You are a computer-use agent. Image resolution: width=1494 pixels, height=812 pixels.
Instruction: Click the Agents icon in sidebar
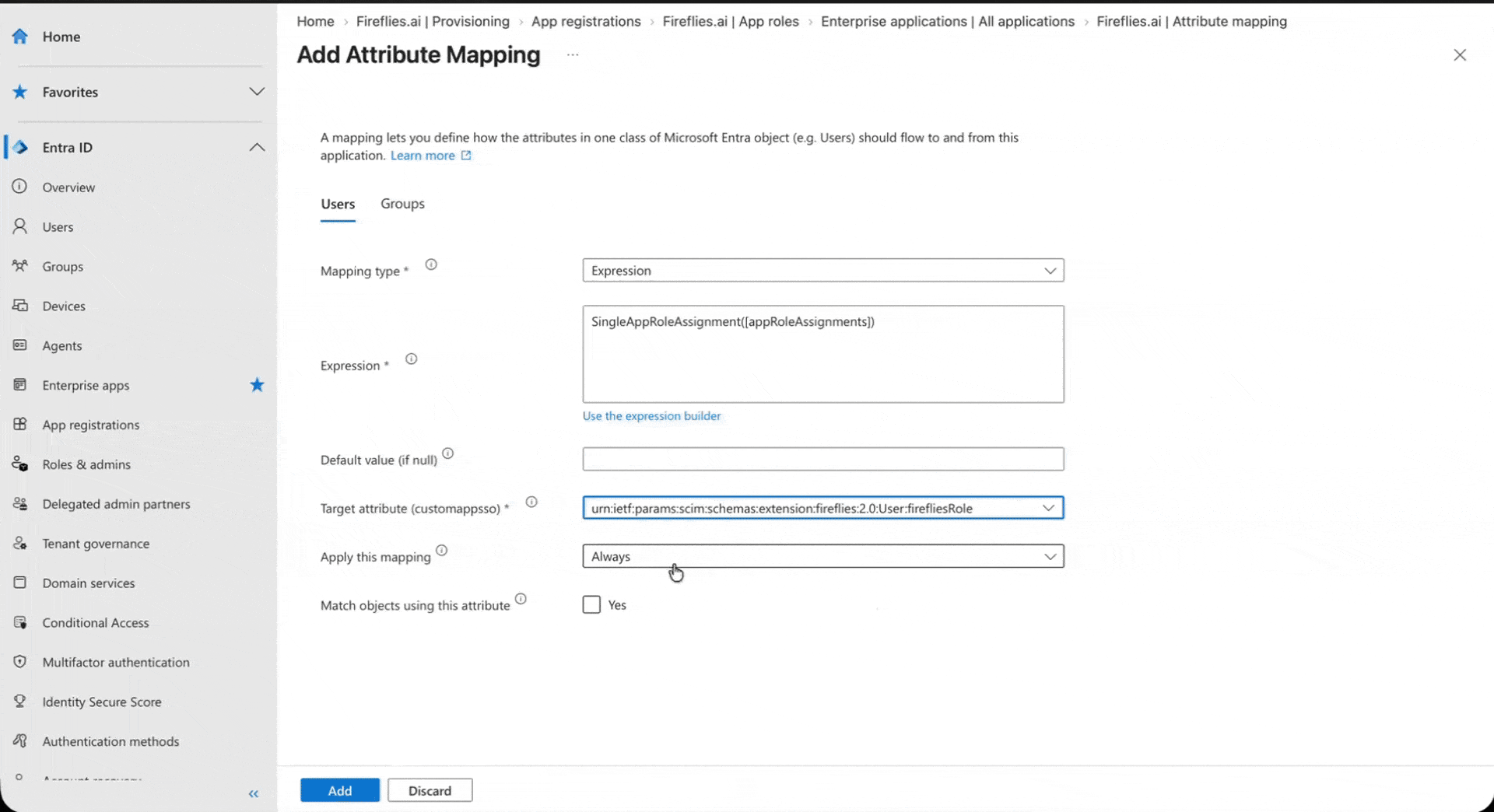pyautogui.click(x=19, y=345)
